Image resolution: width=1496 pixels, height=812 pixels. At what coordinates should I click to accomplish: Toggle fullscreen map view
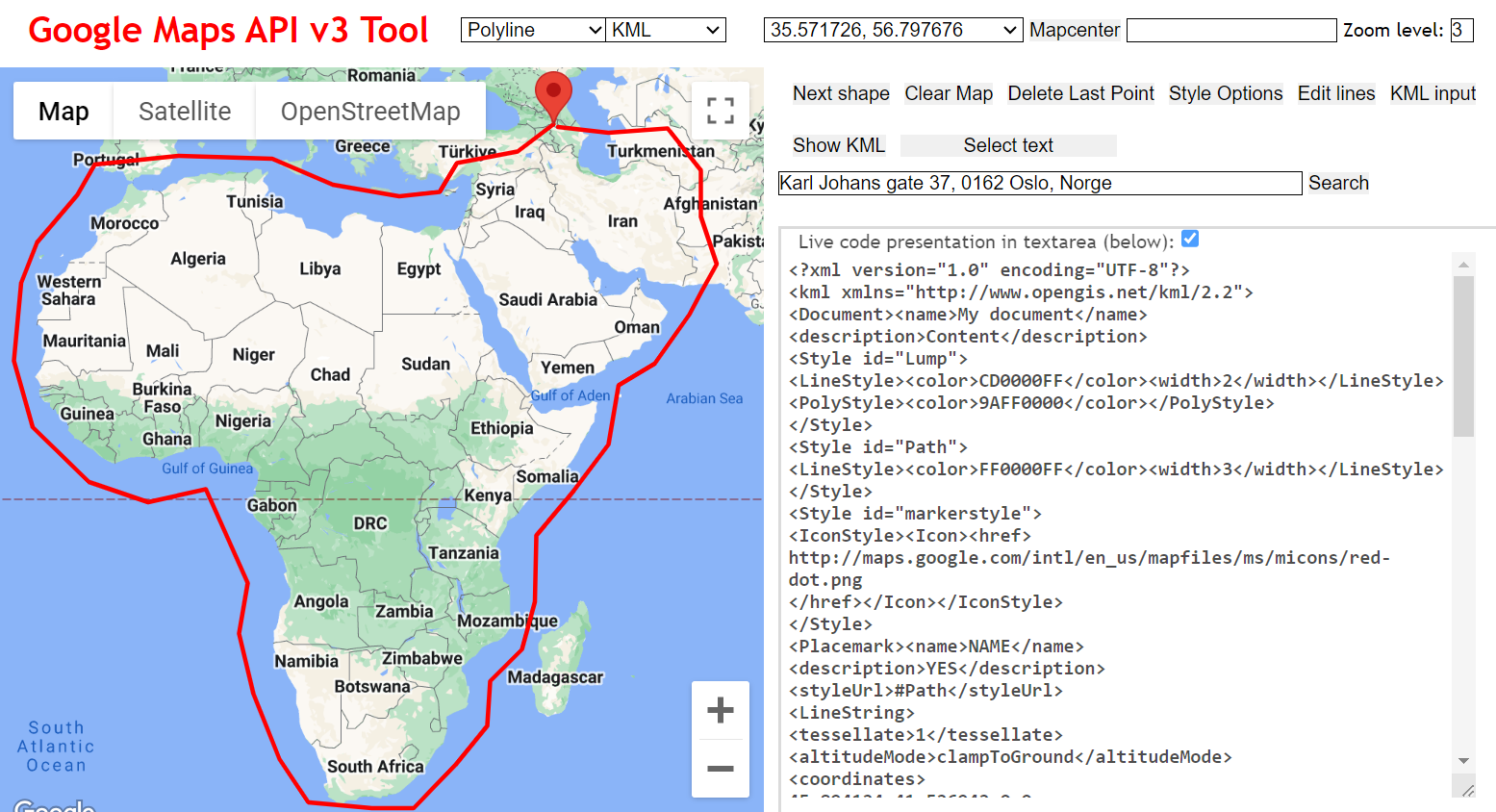click(721, 111)
